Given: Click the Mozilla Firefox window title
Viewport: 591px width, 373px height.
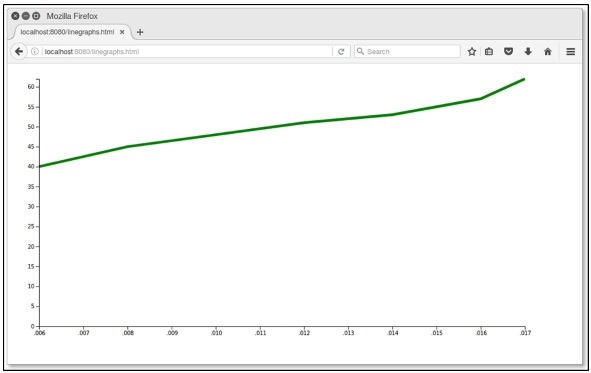Looking at the screenshot, I should tap(72, 16).
